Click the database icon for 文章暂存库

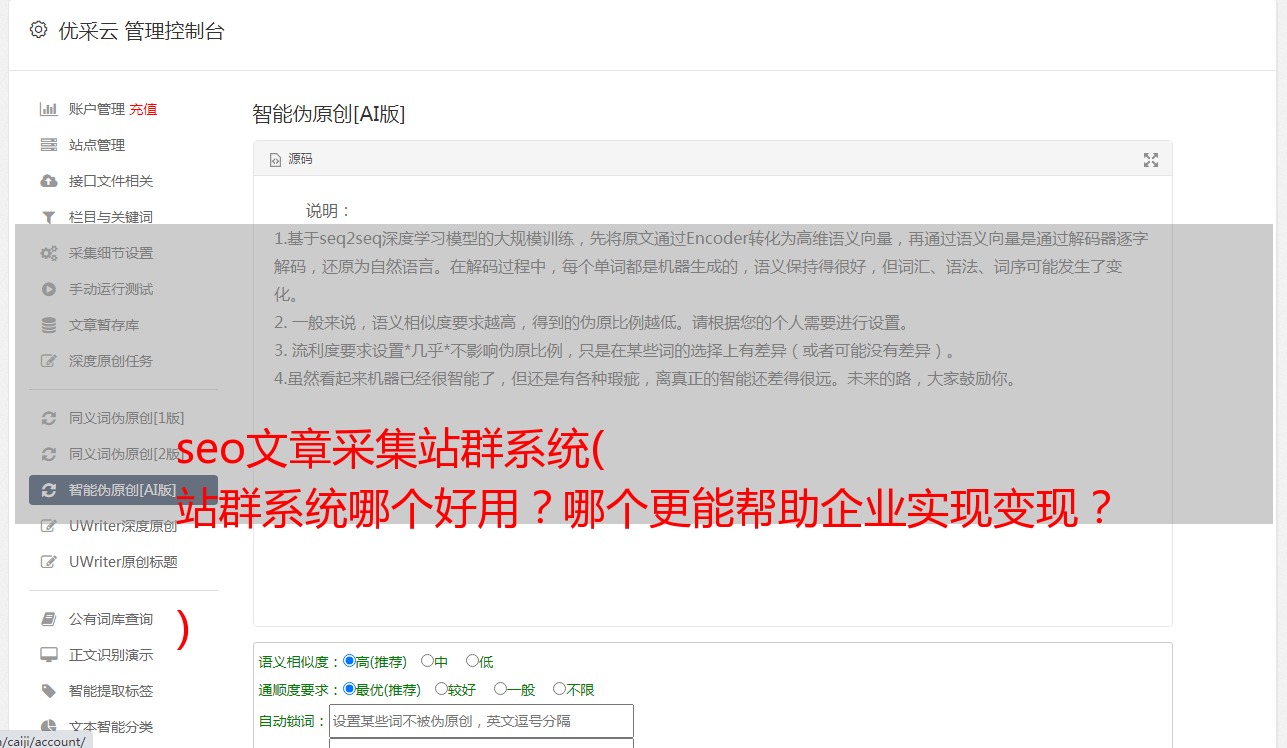(48, 325)
